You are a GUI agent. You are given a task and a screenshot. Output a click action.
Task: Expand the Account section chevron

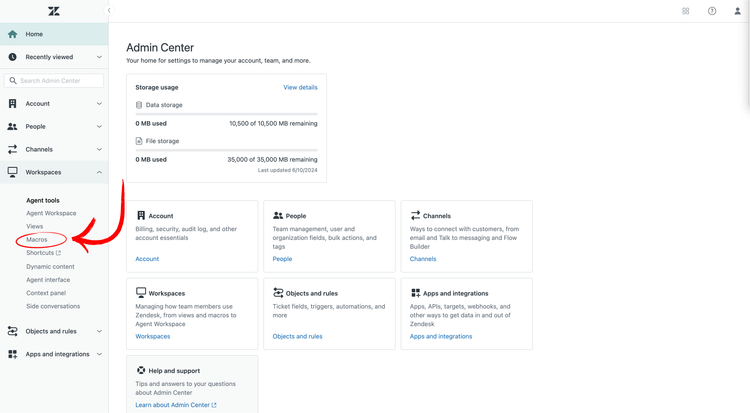[99, 103]
